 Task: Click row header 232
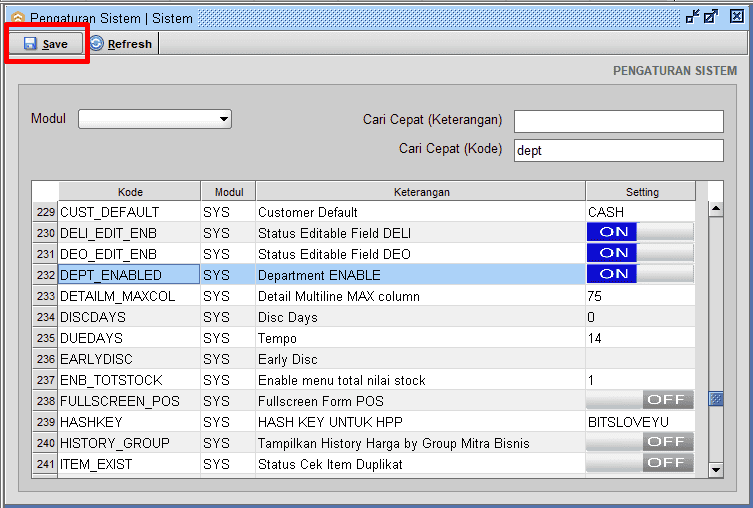46,275
